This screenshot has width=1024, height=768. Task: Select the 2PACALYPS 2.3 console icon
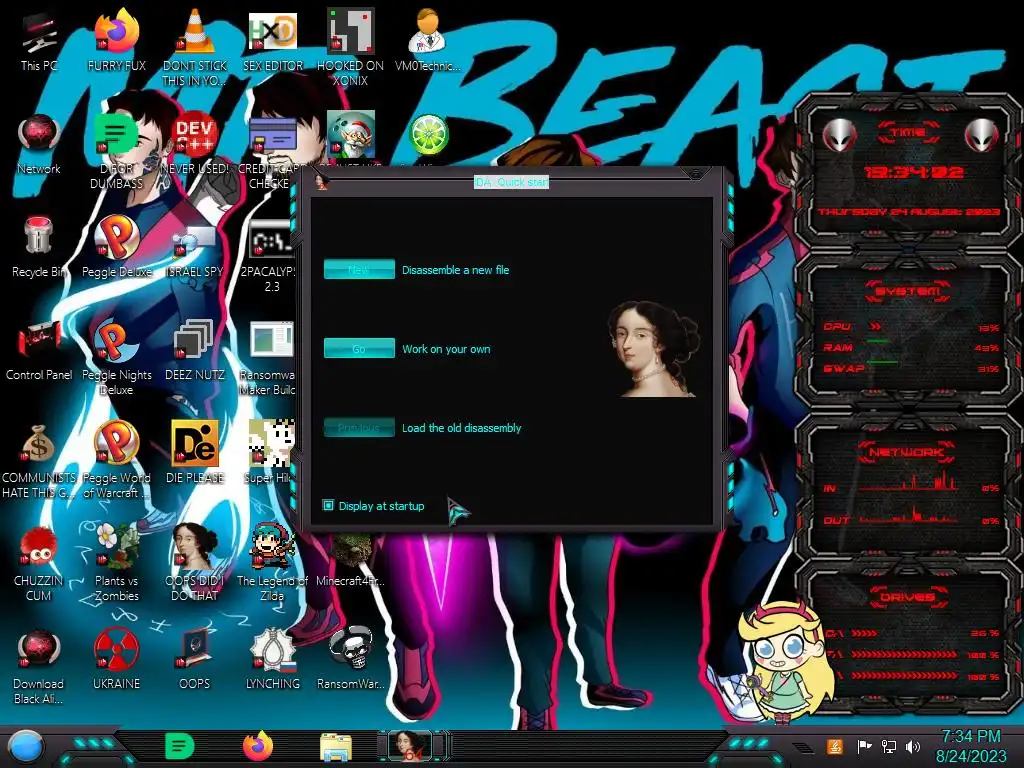(x=272, y=256)
